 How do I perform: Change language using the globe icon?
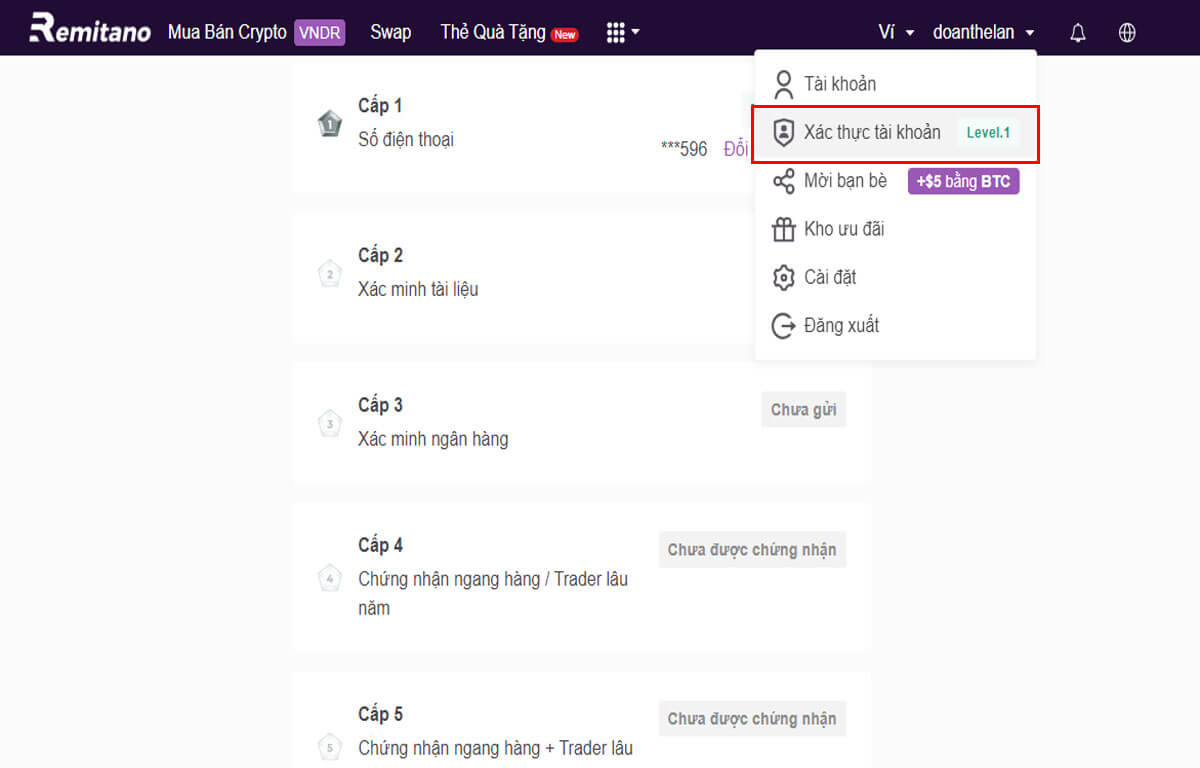1127,31
